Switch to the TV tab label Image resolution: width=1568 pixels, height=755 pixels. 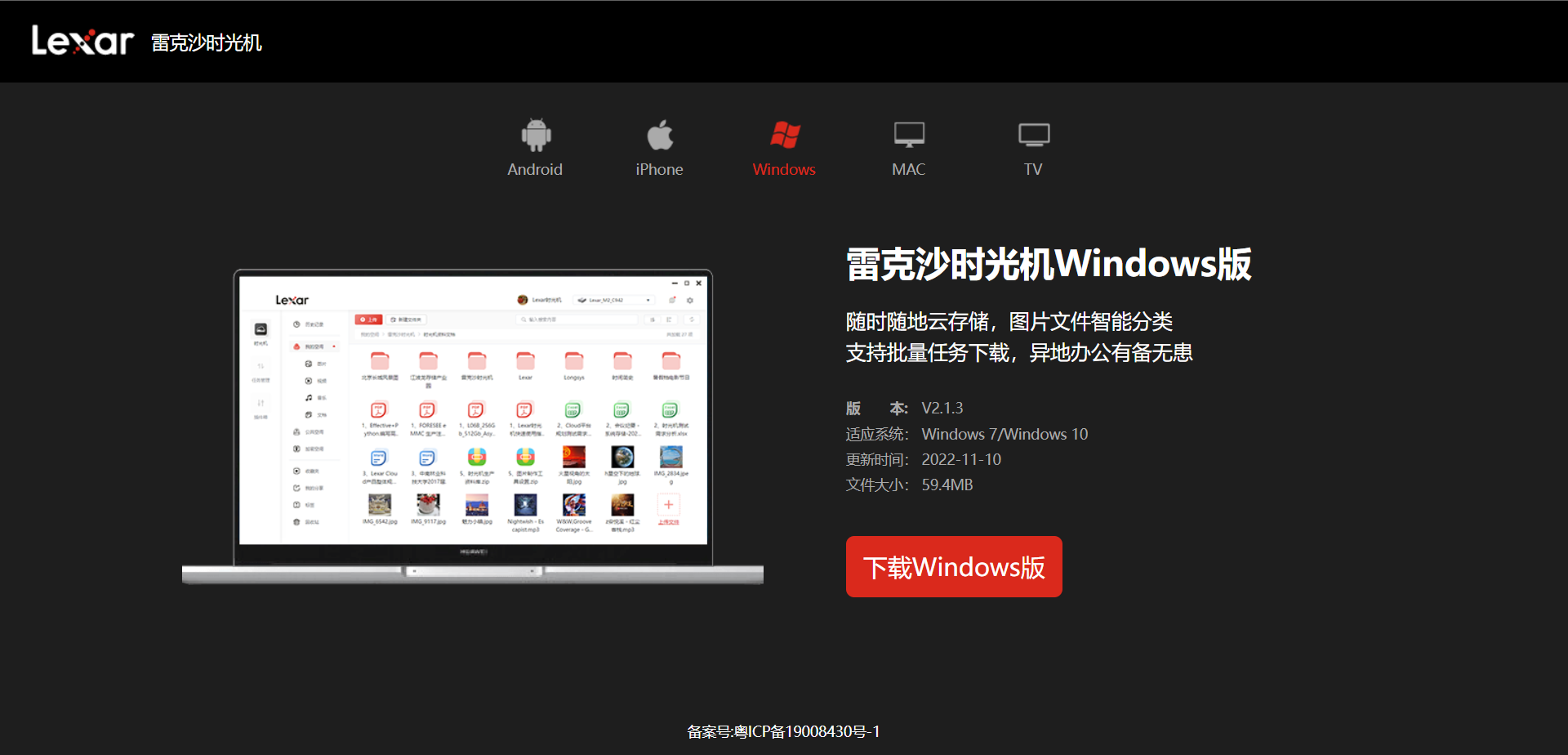(x=1033, y=169)
